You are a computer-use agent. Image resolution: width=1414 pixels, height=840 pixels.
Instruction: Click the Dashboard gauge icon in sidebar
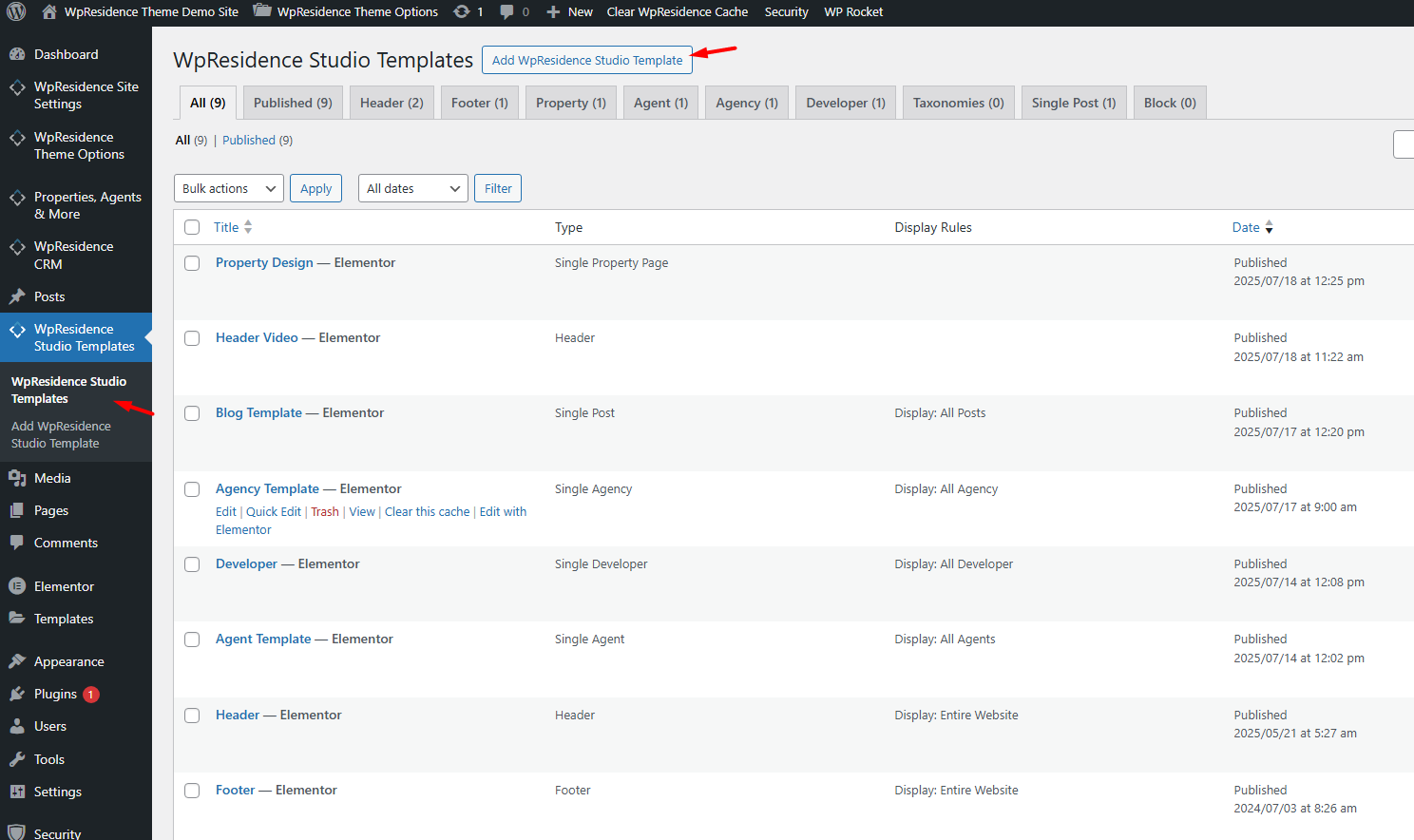click(x=17, y=54)
